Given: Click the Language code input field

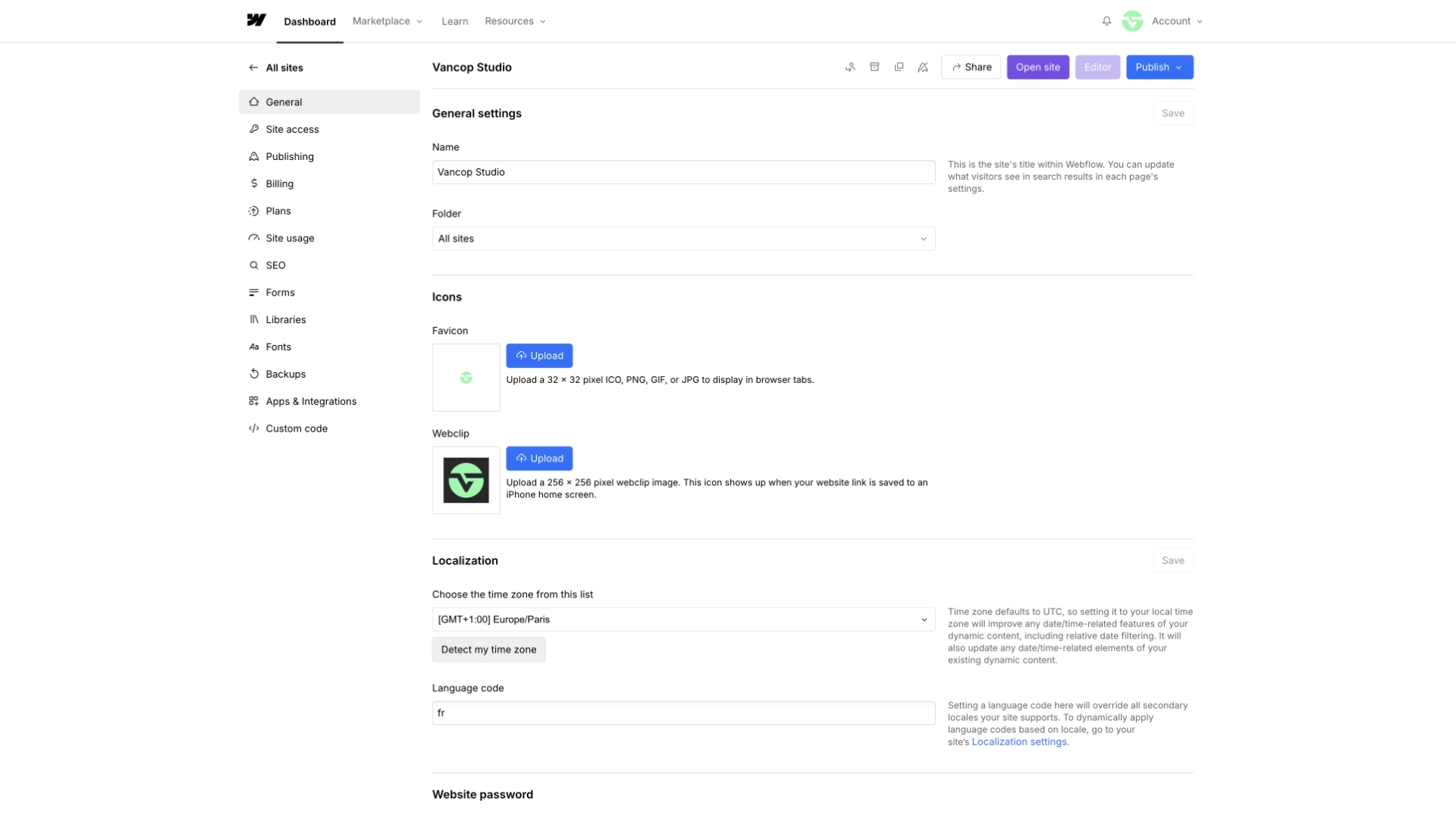Looking at the screenshot, I should click(x=682, y=713).
